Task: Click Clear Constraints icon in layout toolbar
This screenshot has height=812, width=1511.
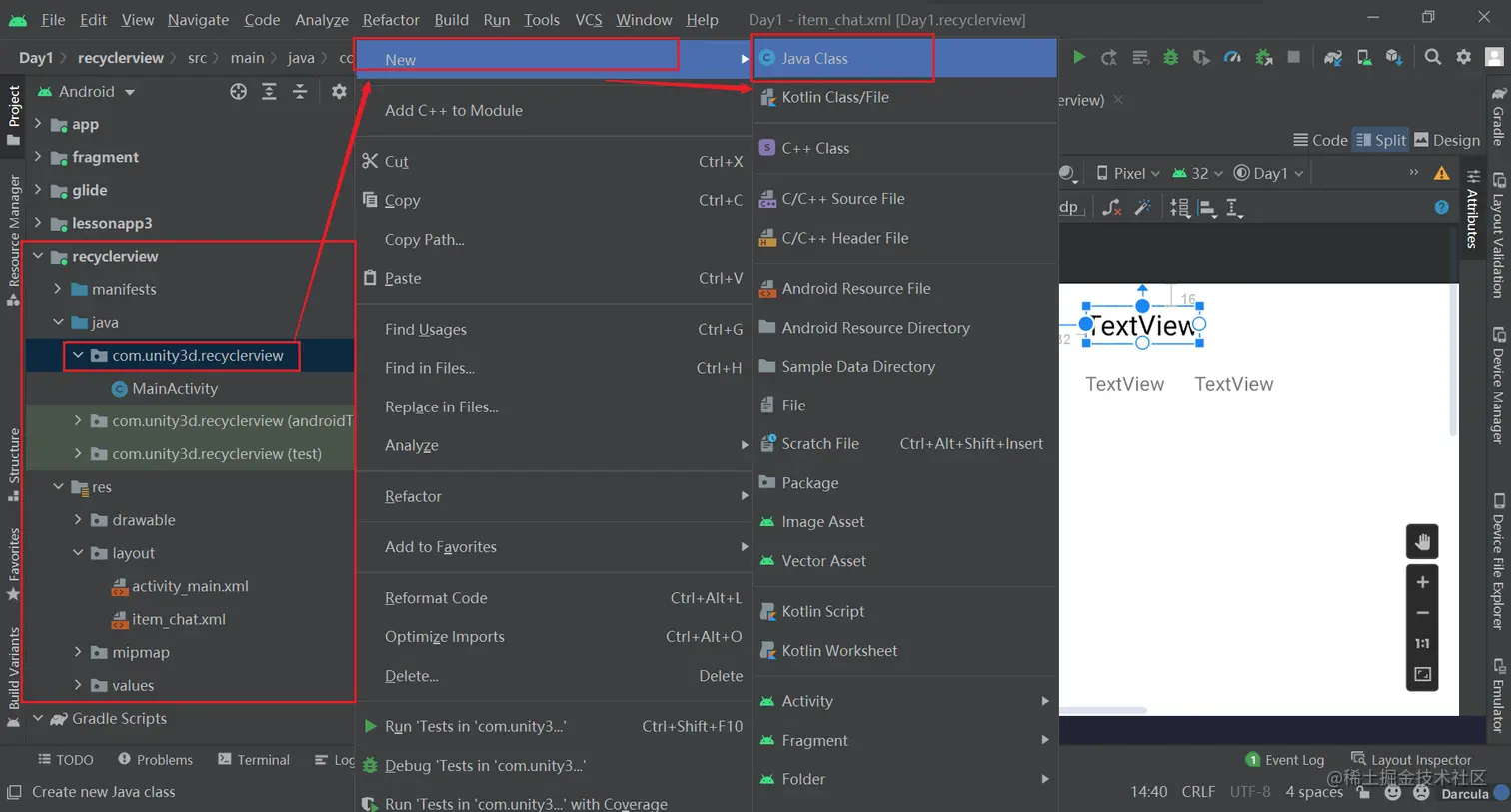Action: 1111,207
